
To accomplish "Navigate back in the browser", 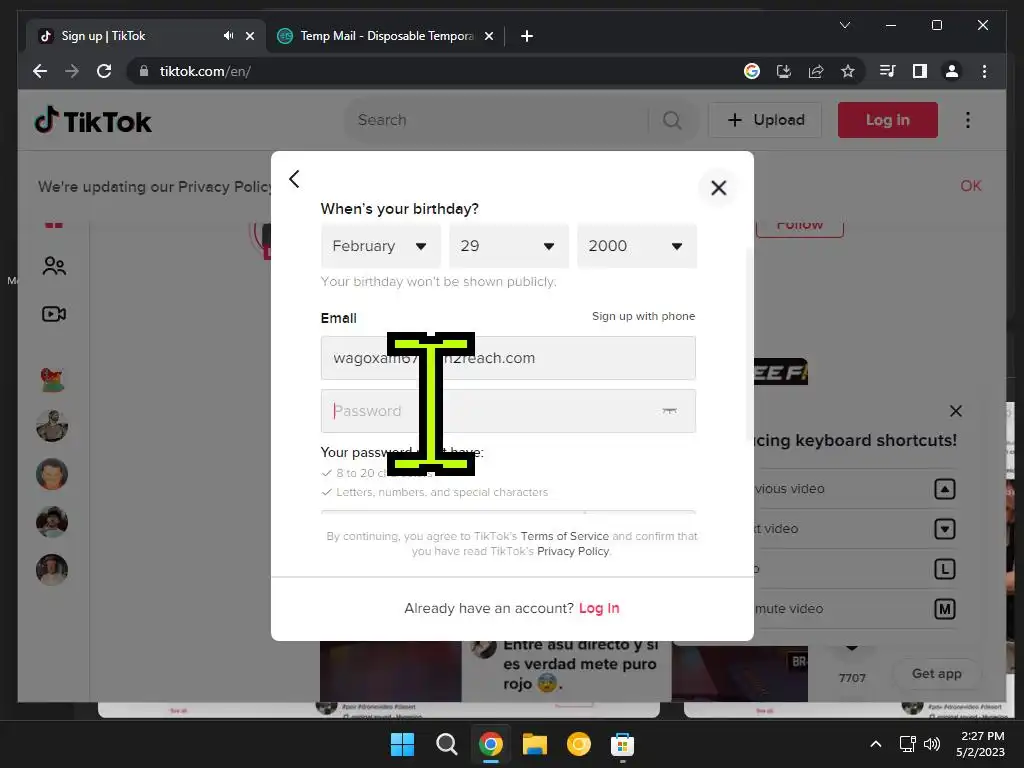I will coord(40,71).
